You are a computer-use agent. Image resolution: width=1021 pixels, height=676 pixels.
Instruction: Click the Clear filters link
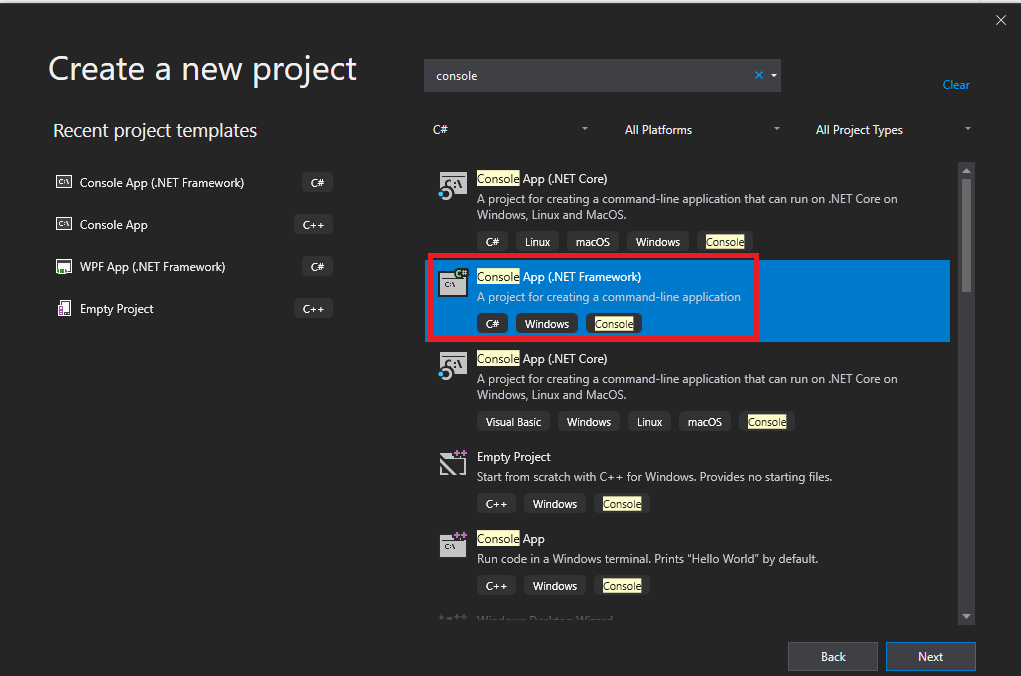[x=956, y=85]
